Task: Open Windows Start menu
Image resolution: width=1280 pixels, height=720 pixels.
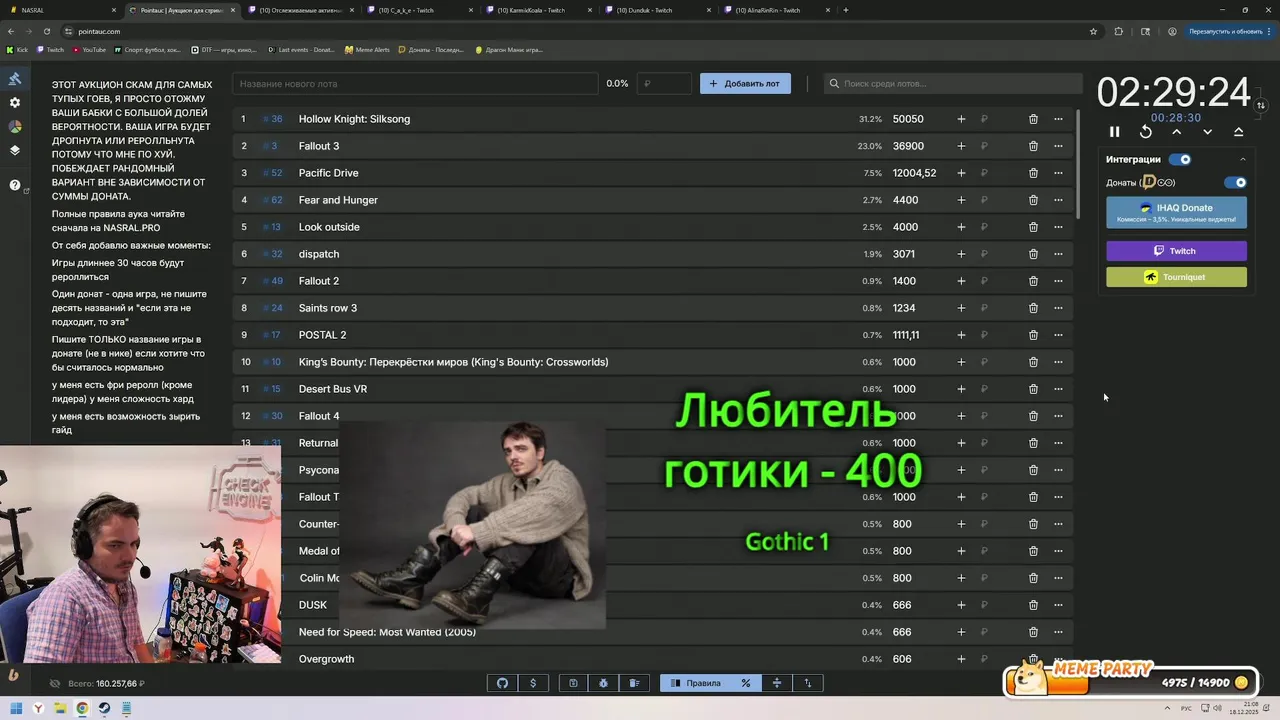Action: (x=16, y=708)
